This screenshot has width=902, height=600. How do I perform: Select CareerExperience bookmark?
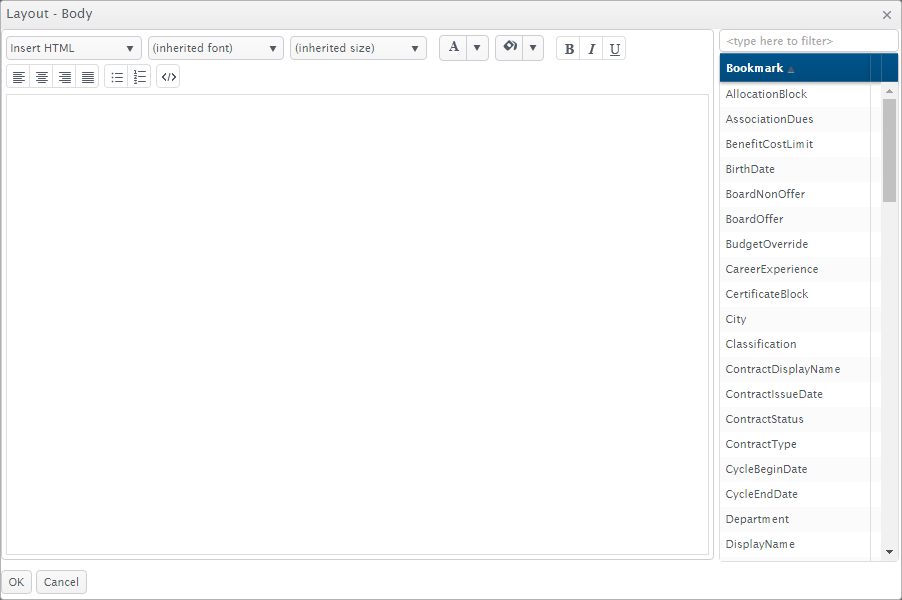point(794,269)
